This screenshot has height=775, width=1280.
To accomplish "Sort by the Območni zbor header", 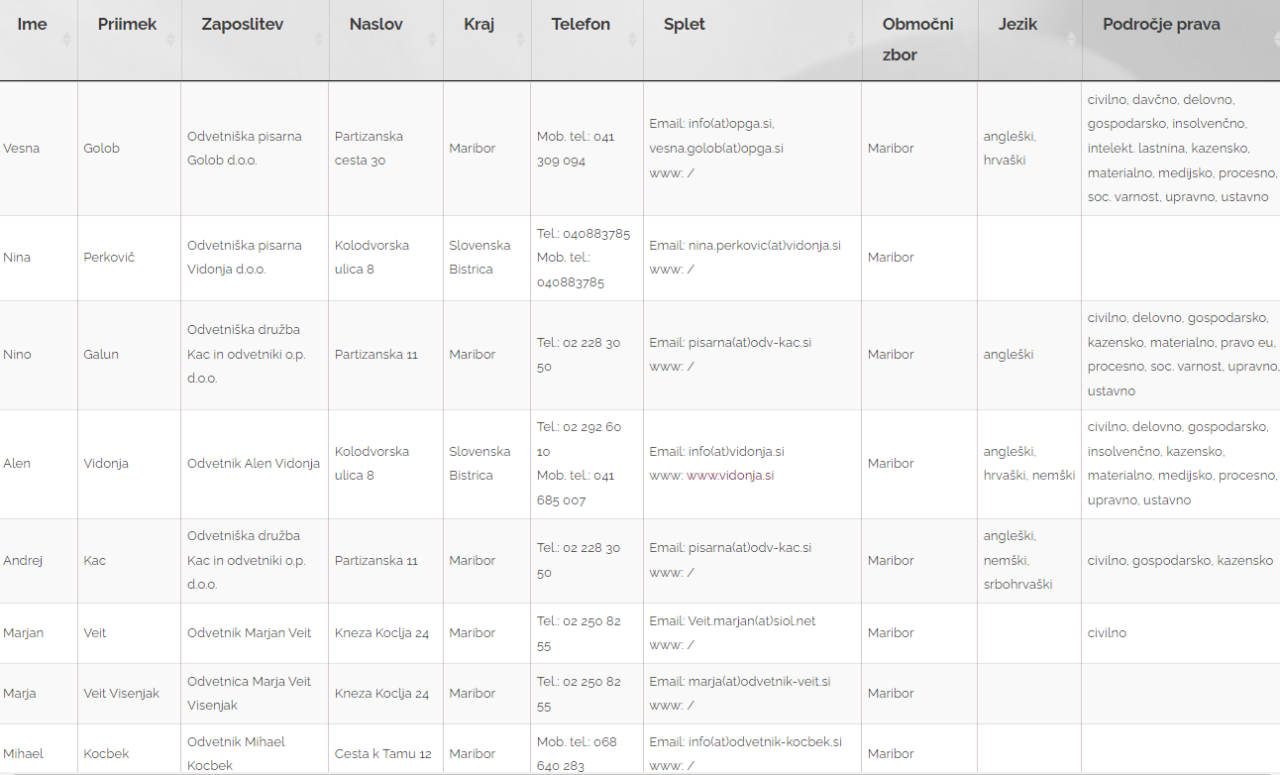I will coord(917,39).
